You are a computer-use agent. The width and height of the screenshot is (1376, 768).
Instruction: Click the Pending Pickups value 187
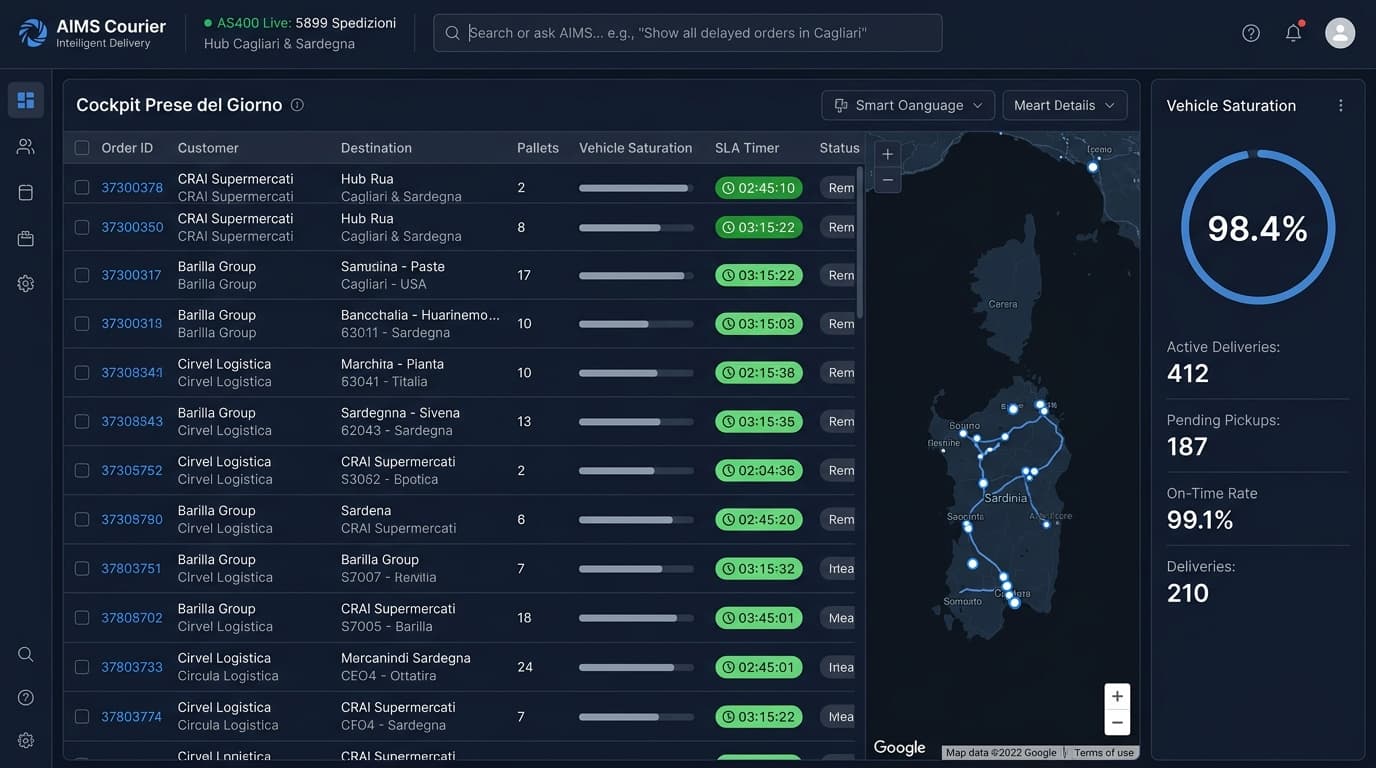(1187, 446)
